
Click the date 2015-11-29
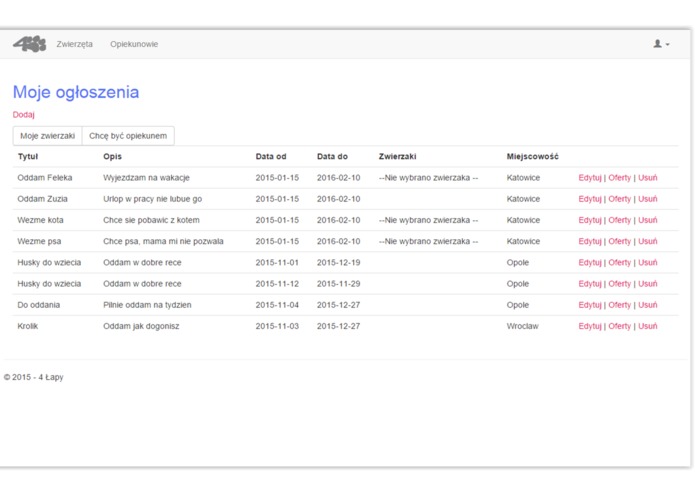click(x=338, y=284)
